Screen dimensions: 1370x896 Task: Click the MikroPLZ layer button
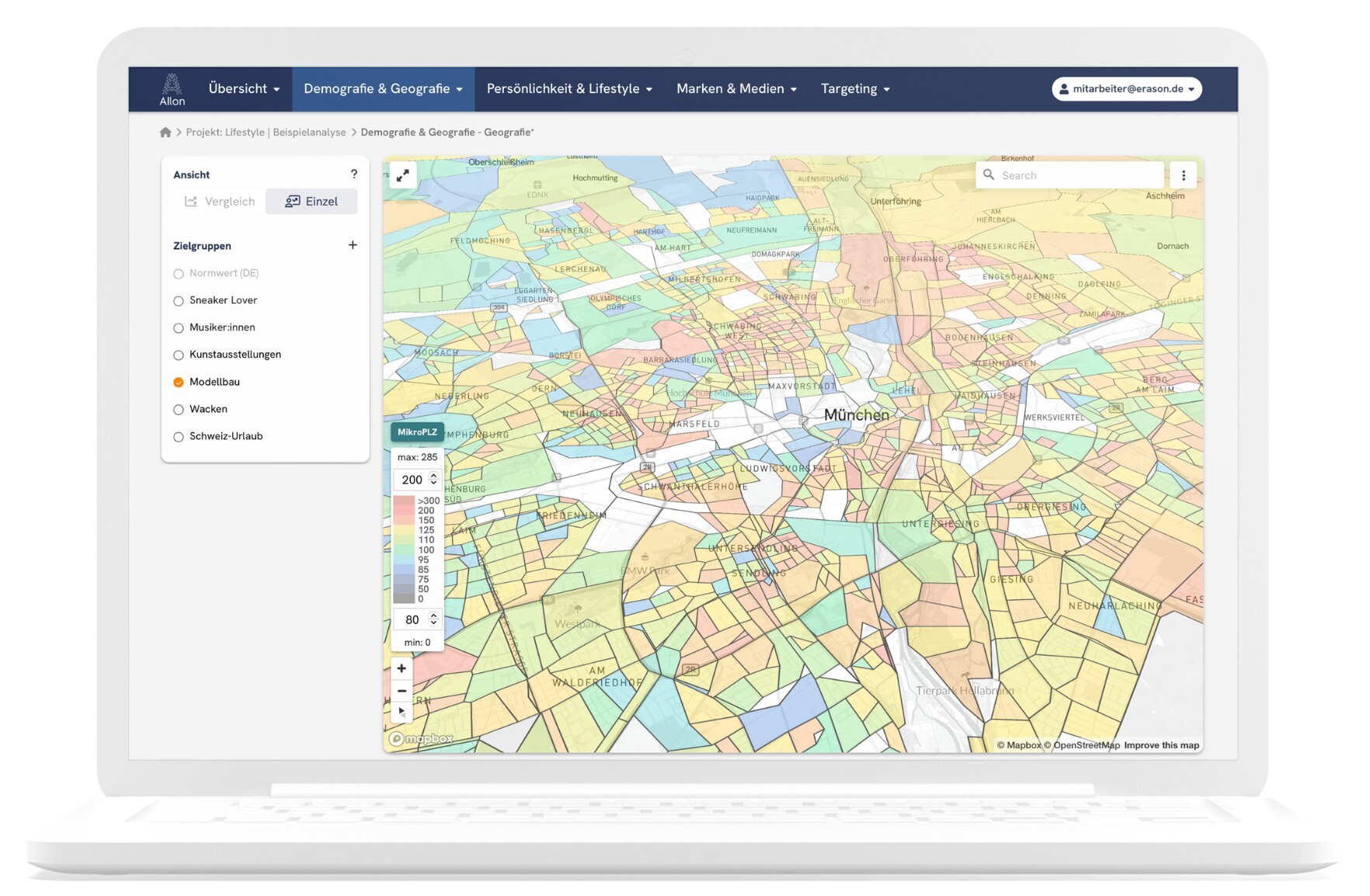click(417, 432)
